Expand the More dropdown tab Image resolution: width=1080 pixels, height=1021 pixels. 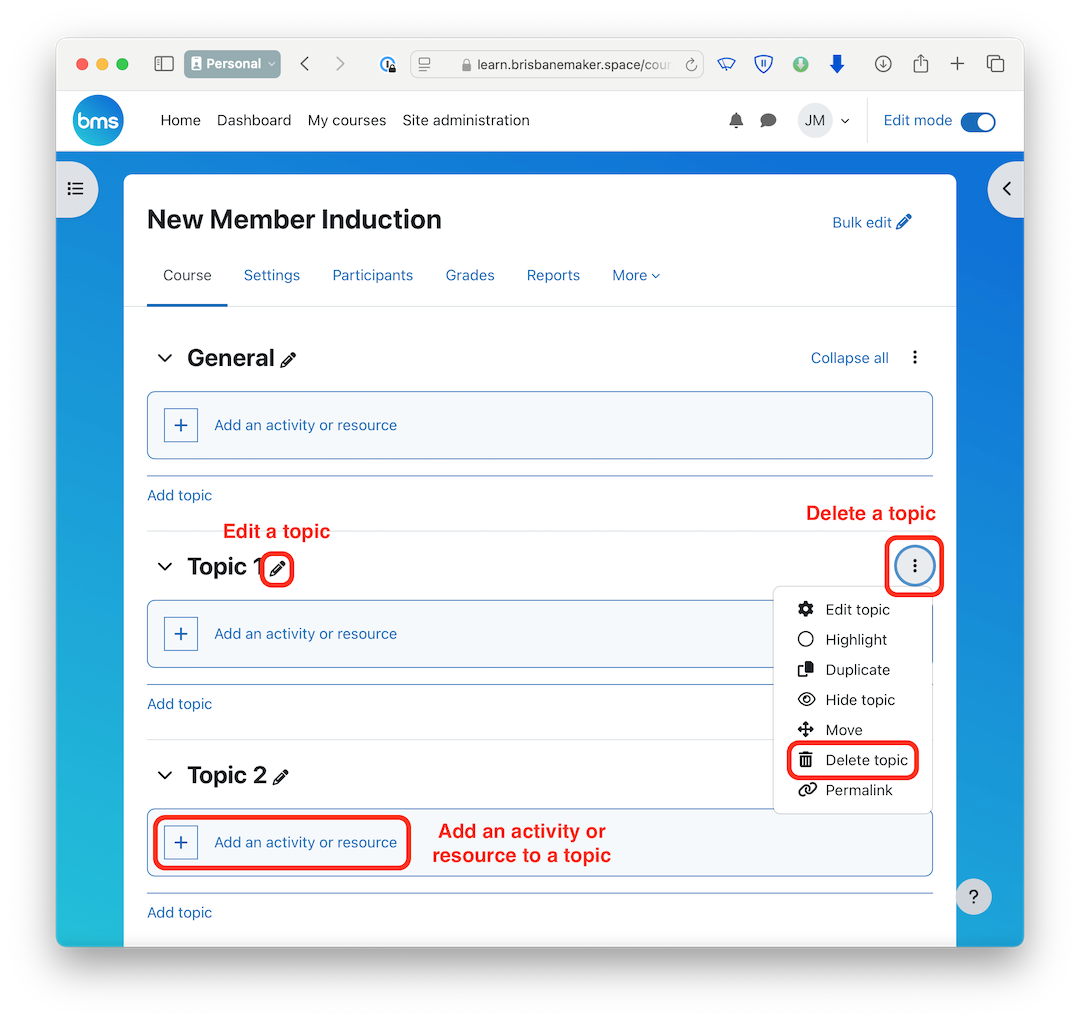pos(636,275)
